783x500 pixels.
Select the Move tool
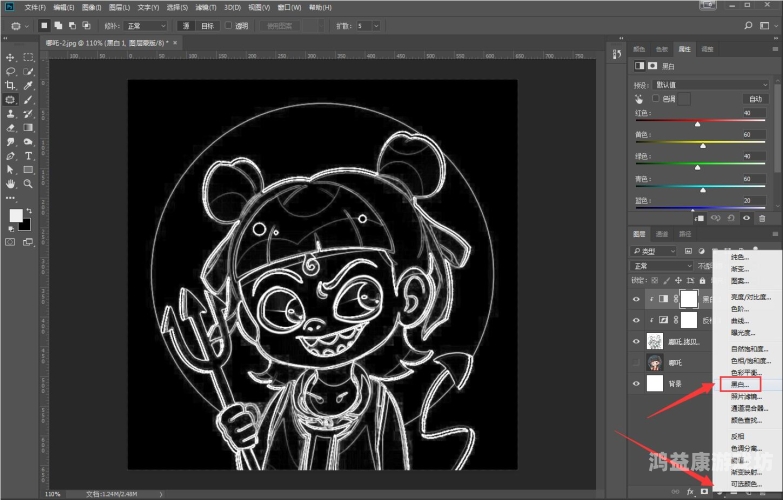pos(10,58)
